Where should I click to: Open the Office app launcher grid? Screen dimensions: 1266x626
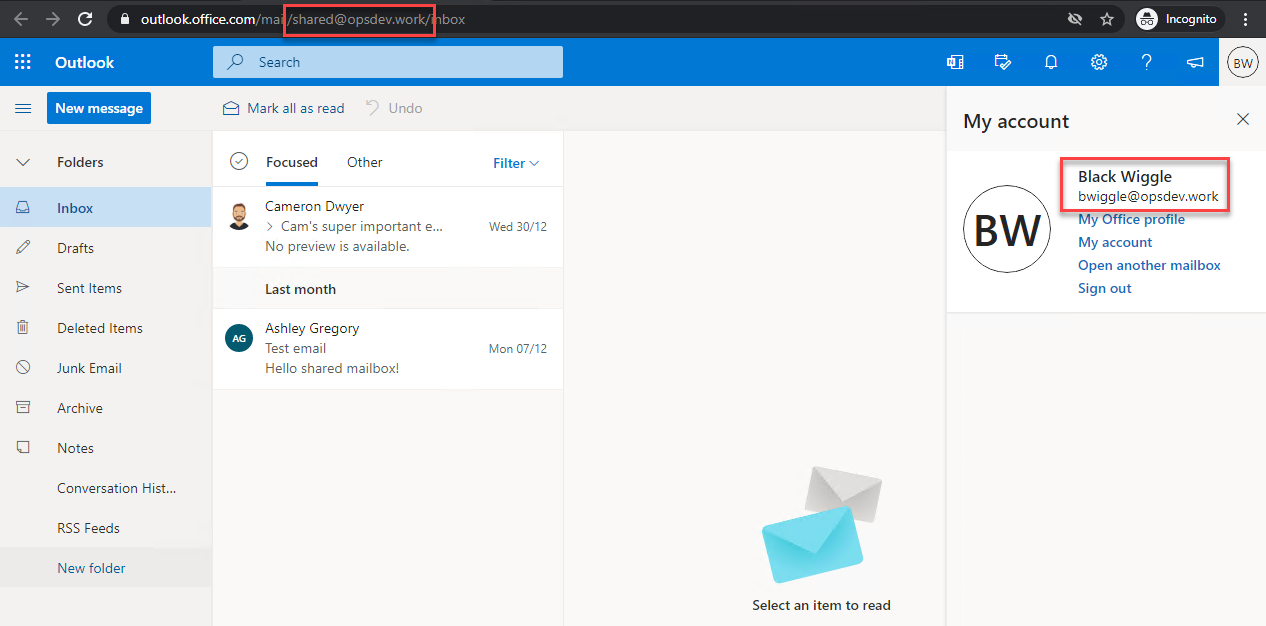[x=22, y=62]
